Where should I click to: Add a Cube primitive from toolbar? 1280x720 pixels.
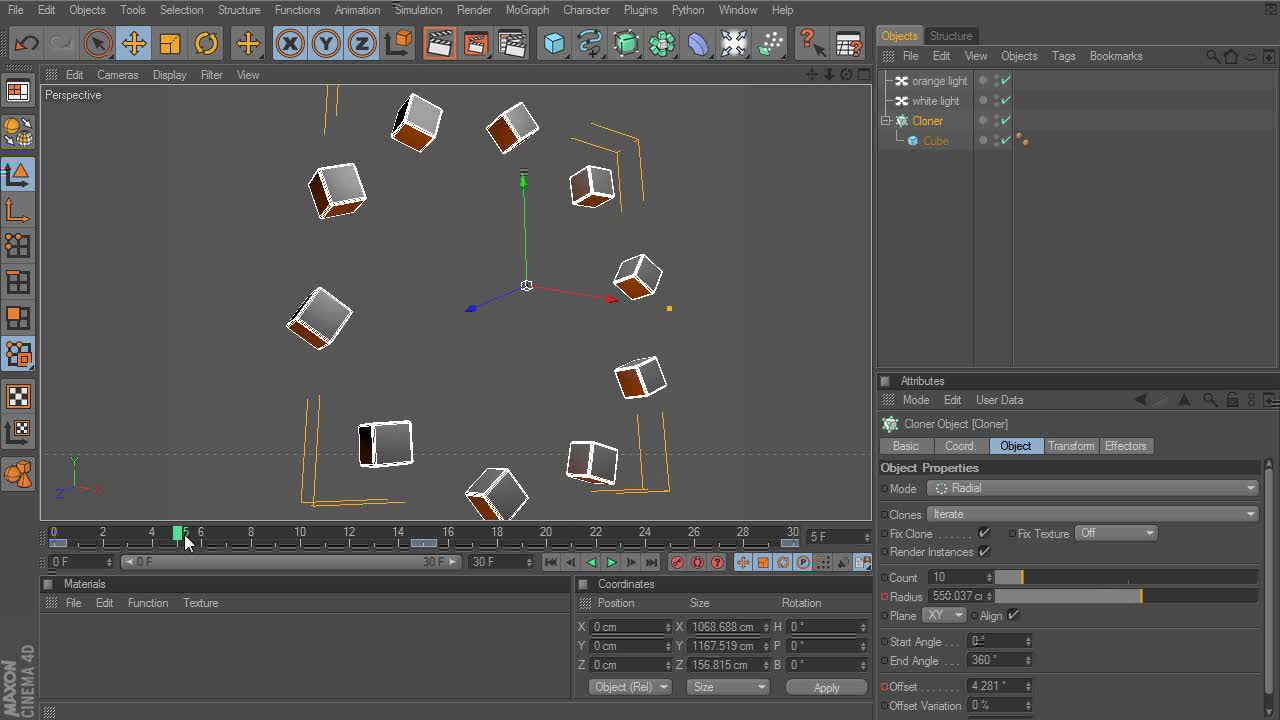[x=554, y=43]
